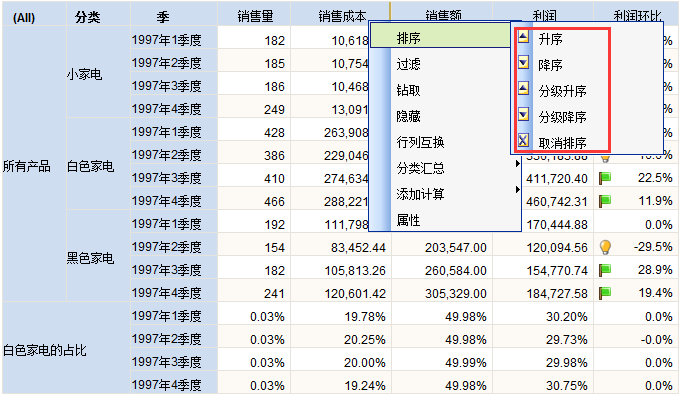The image size is (681, 395).
Task: Expand the 添加计算 submenu arrow
Action: click(x=517, y=190)
